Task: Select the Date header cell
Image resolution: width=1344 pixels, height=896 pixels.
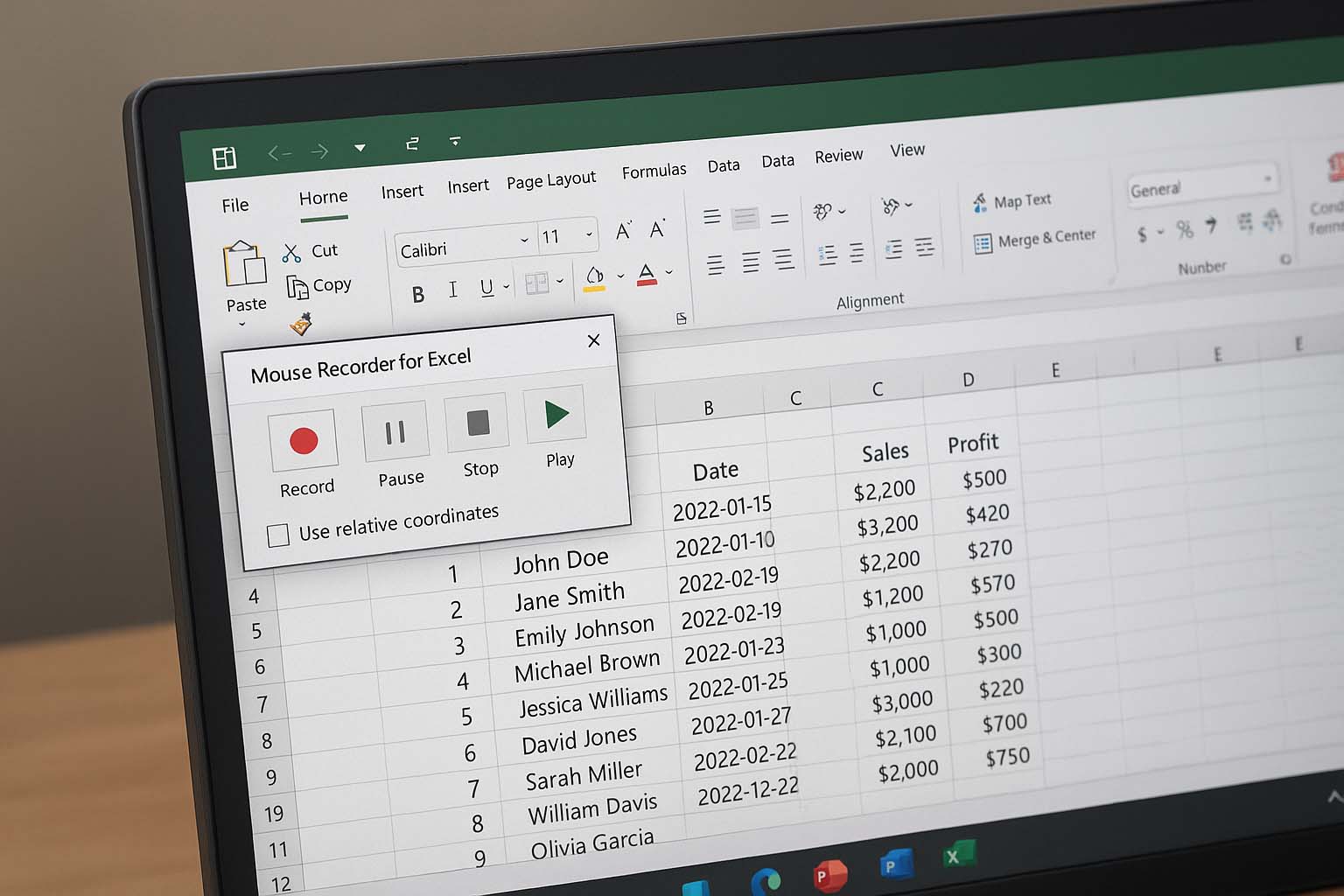Action: 715,471
